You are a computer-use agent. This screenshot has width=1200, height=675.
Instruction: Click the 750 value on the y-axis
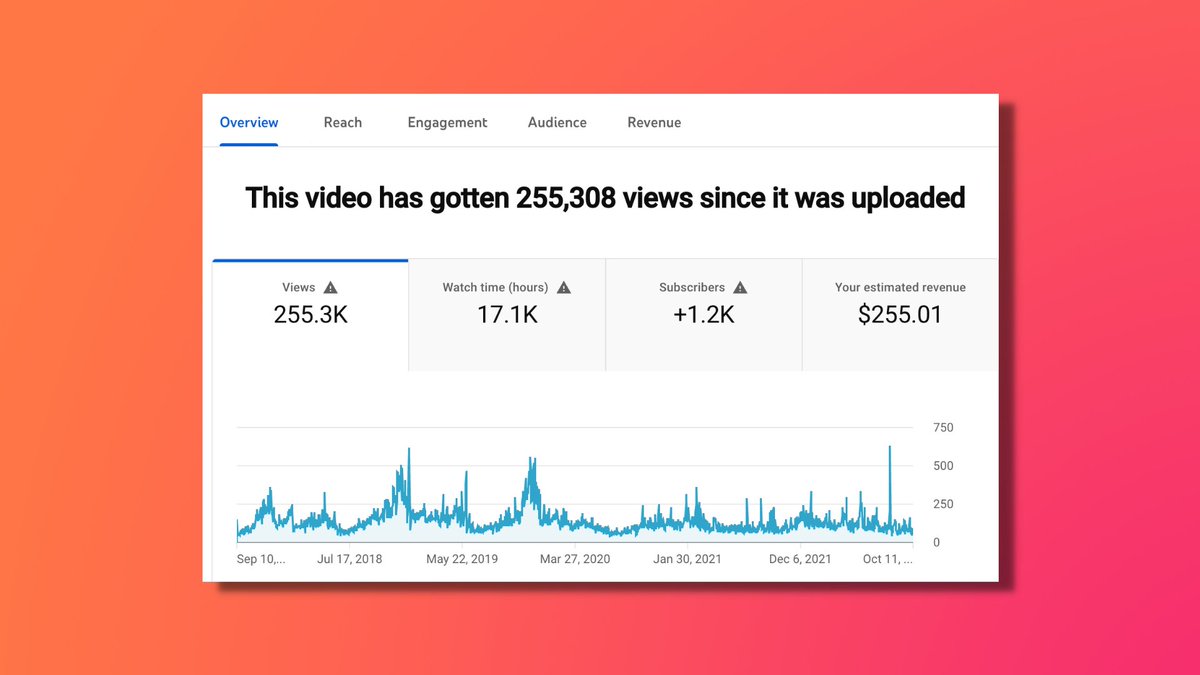click(942, 427)
